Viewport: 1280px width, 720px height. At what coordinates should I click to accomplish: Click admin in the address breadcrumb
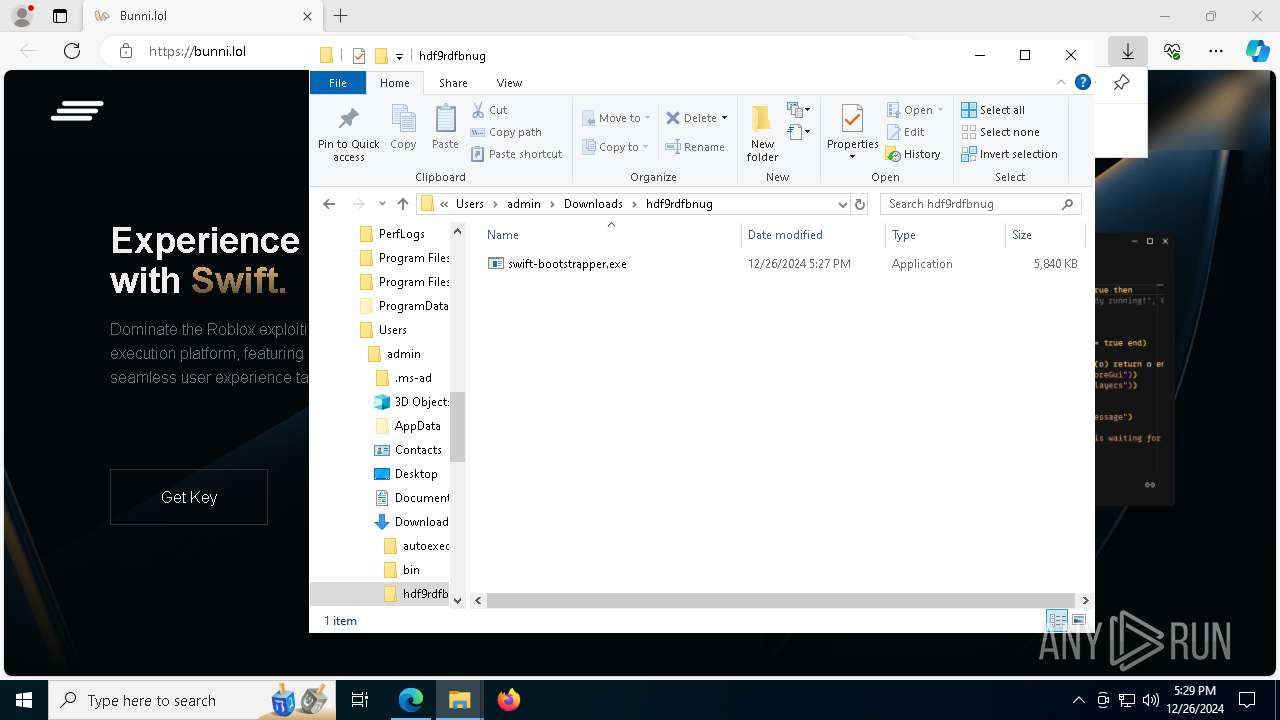pos(523,204)
